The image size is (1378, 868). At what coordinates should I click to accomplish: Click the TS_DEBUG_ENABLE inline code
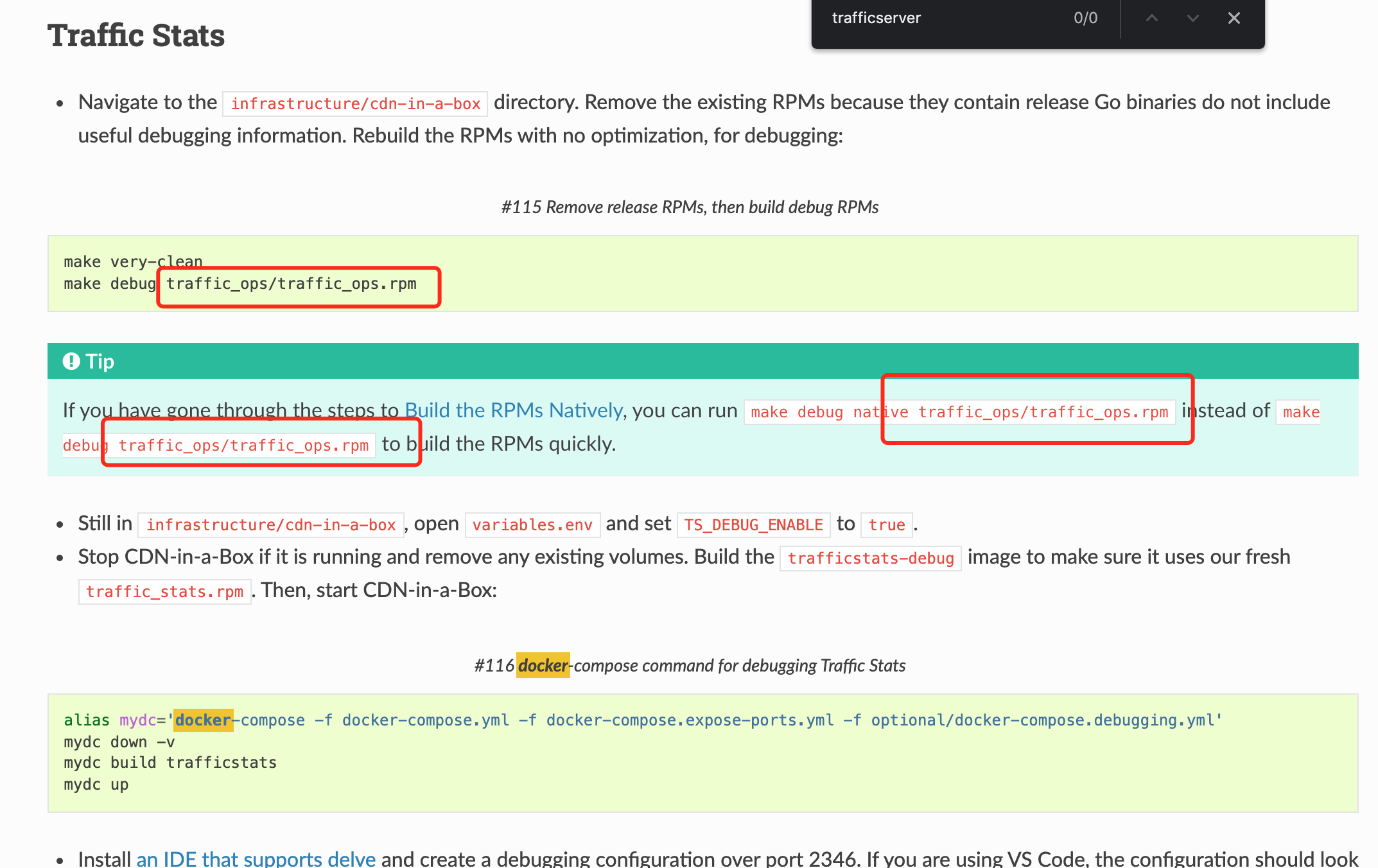pyautogui.click(x=753, y=525)
